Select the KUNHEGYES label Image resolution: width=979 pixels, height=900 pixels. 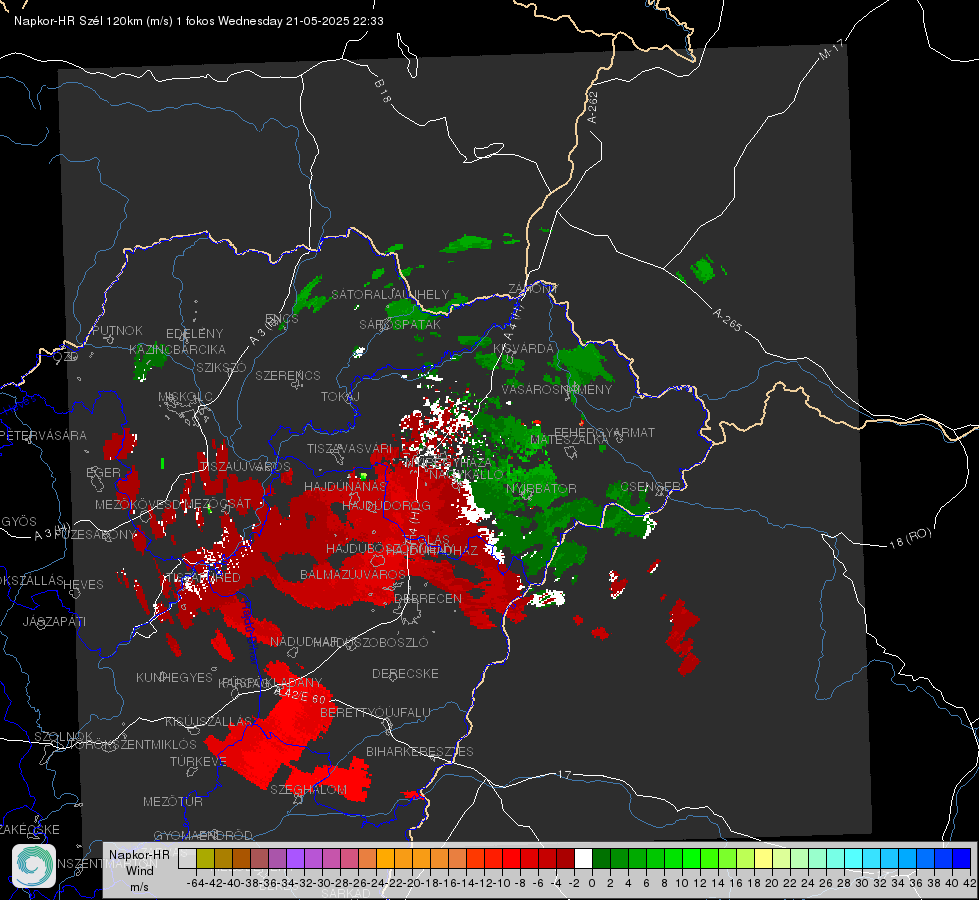tap(175, 677)
